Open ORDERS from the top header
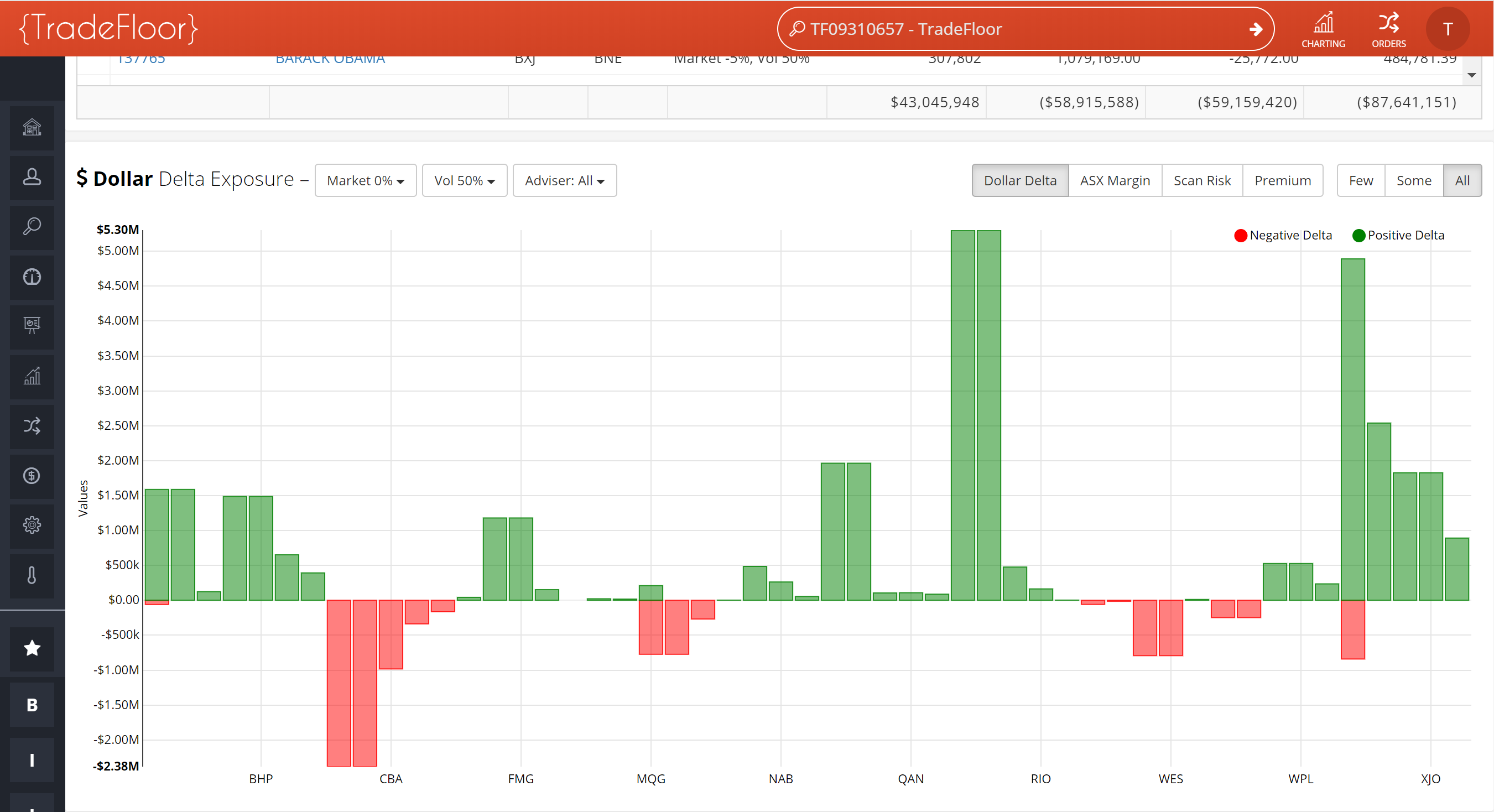Viewport: 1494px width, 812px height. [1388, 29]
